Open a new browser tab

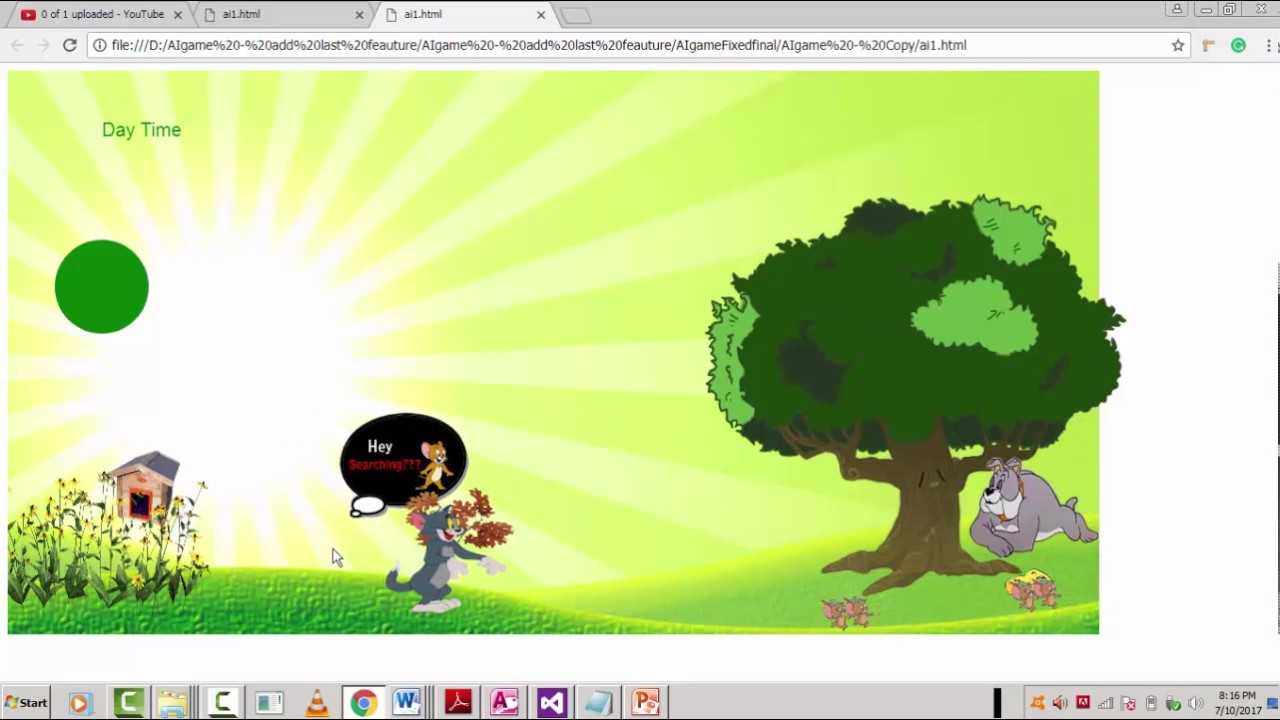click(575, 15)
